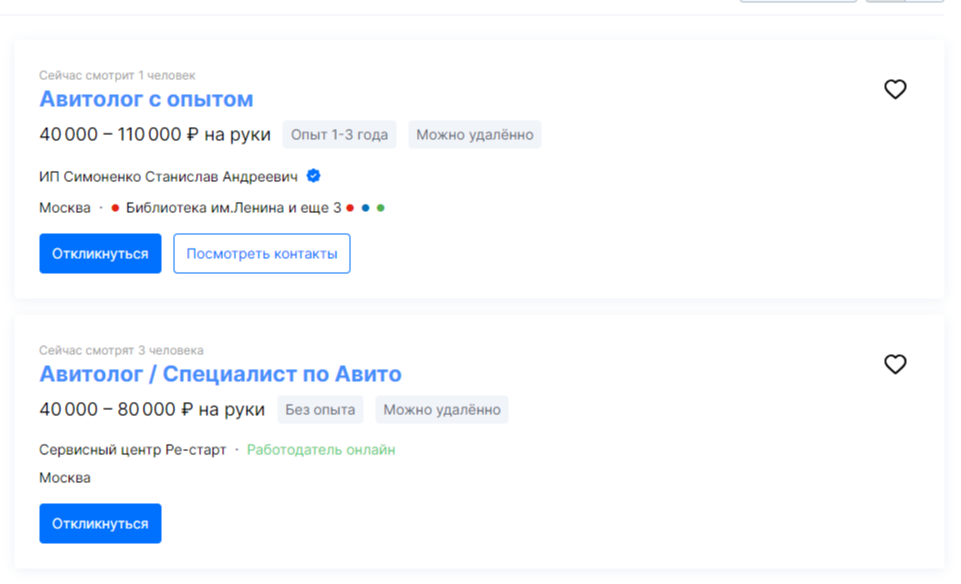Click the salary 40 000 – 110 000 ₽ на руки
Screen dimensions: 961x584
pos(155,135)
